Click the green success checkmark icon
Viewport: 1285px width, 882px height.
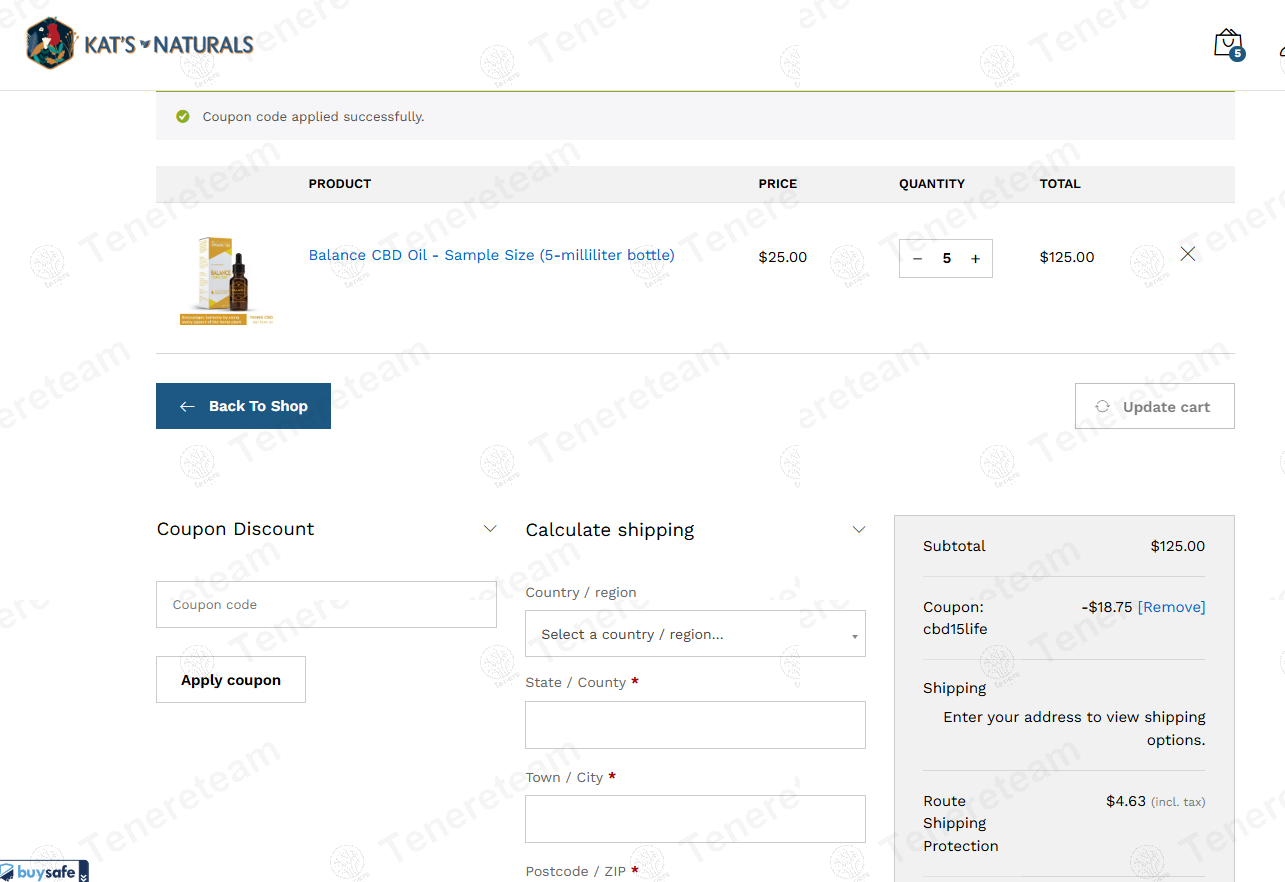pyautogui.click(x=183, y=117)
